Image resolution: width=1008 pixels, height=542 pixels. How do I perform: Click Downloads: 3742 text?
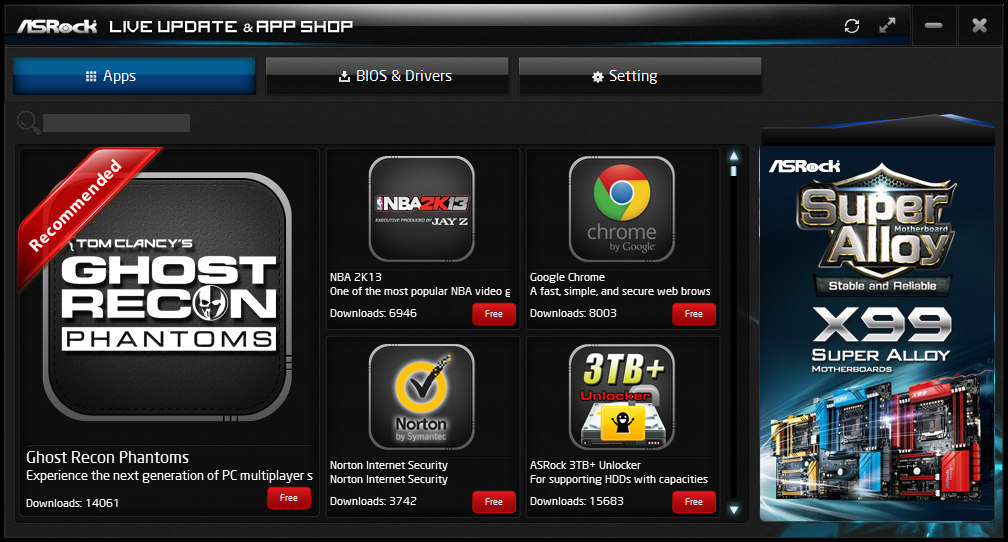pyautogui.click(x=374, y=501)
